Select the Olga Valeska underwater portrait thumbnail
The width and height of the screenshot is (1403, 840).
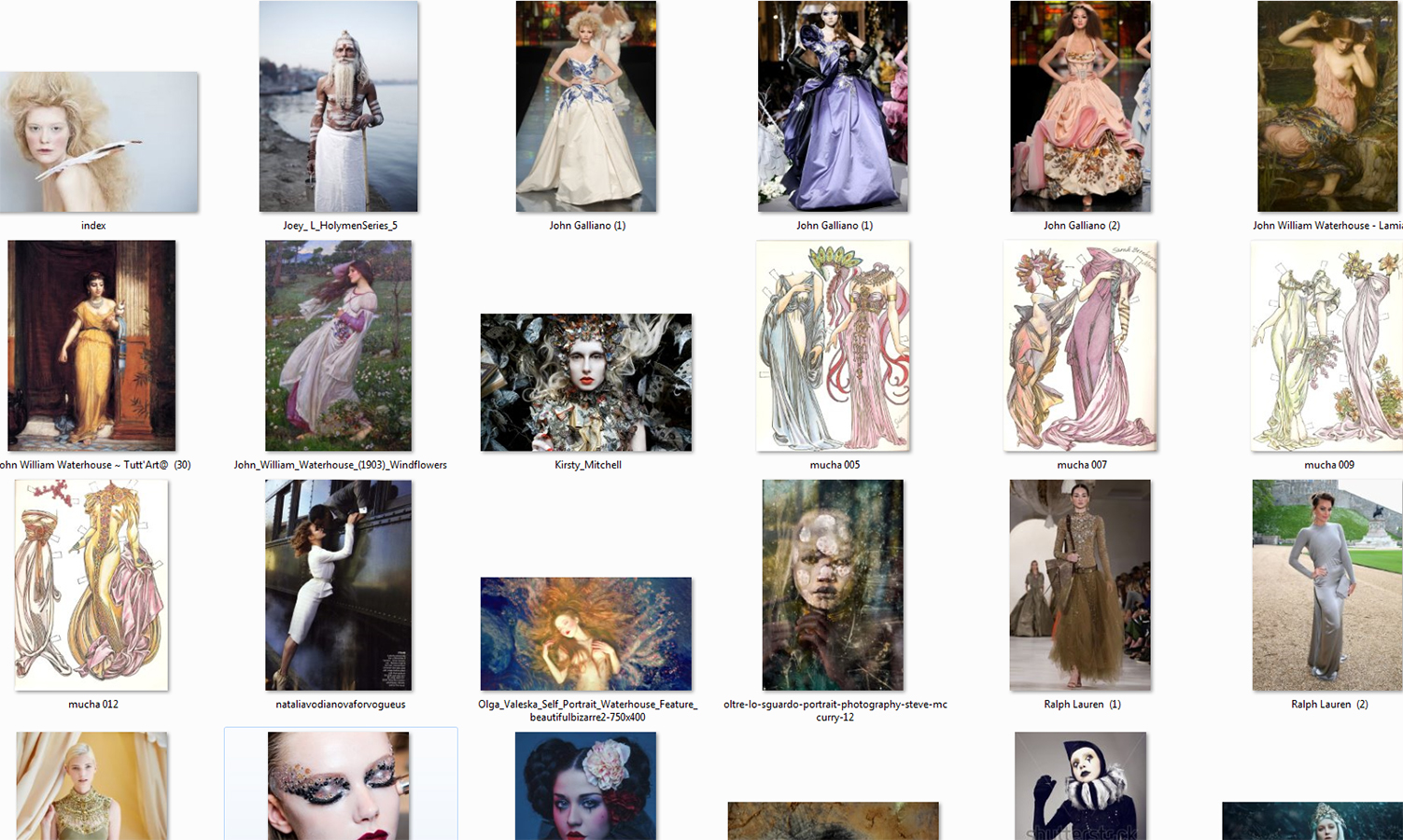(x=586, y=634)
